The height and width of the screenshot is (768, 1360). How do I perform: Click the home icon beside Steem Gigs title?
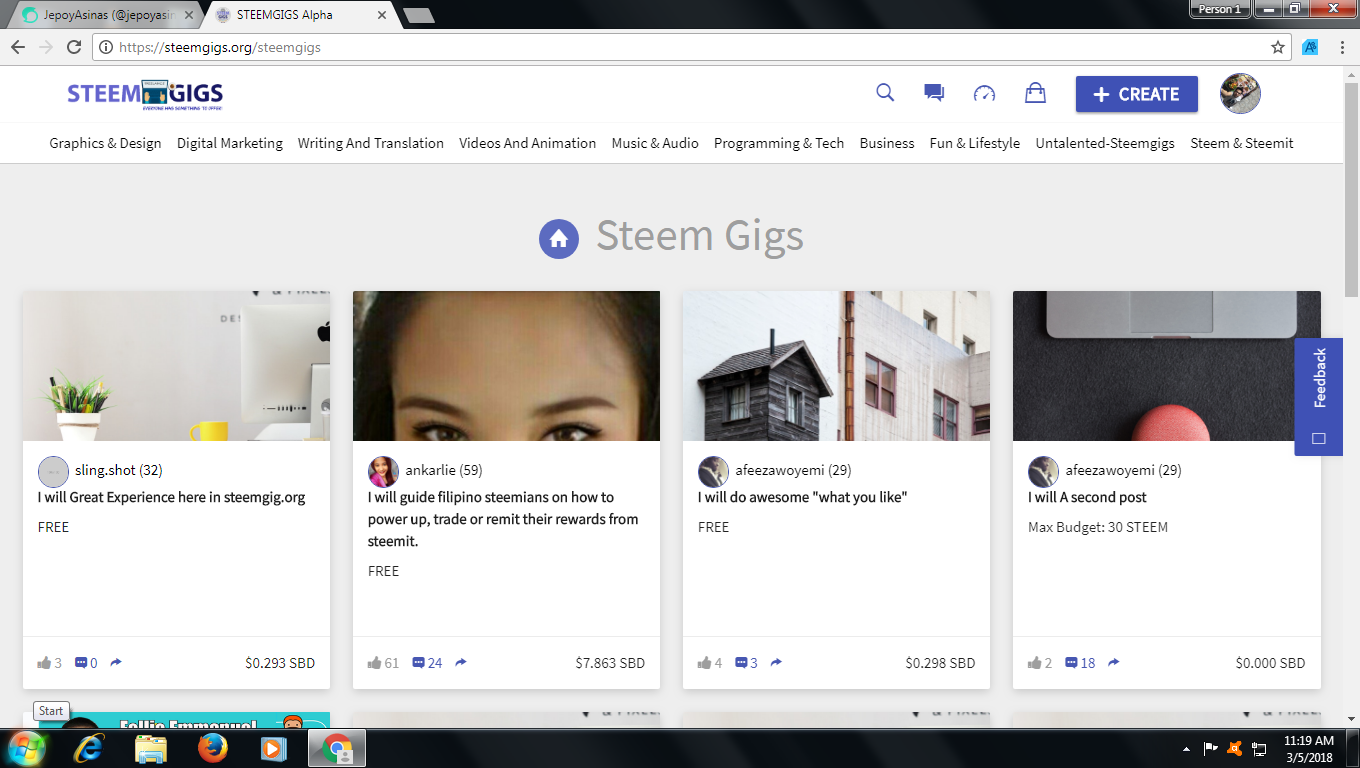pyautogui.click(x=559, y=239)
